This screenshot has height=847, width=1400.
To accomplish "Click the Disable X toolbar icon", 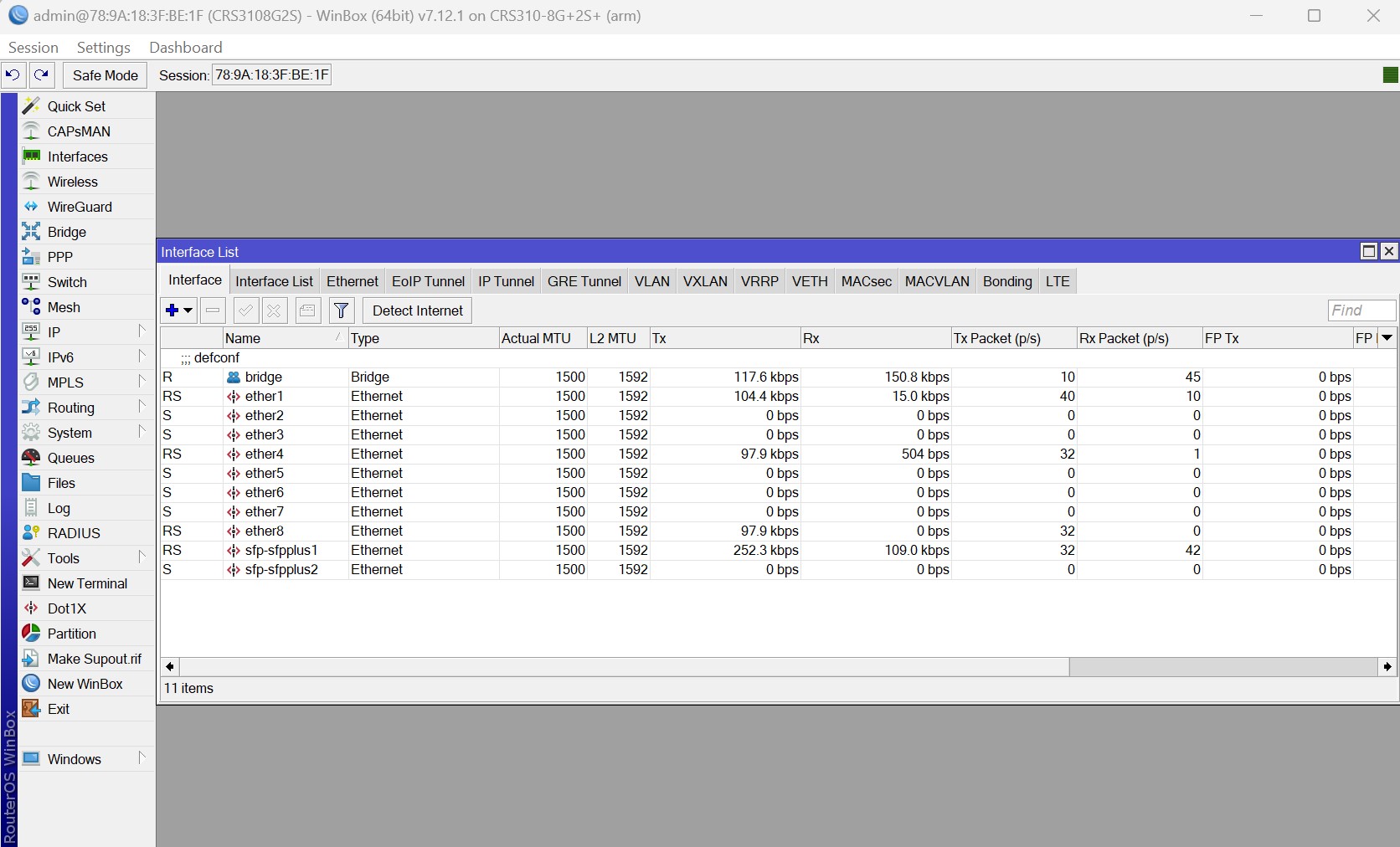I will (274, 311).
